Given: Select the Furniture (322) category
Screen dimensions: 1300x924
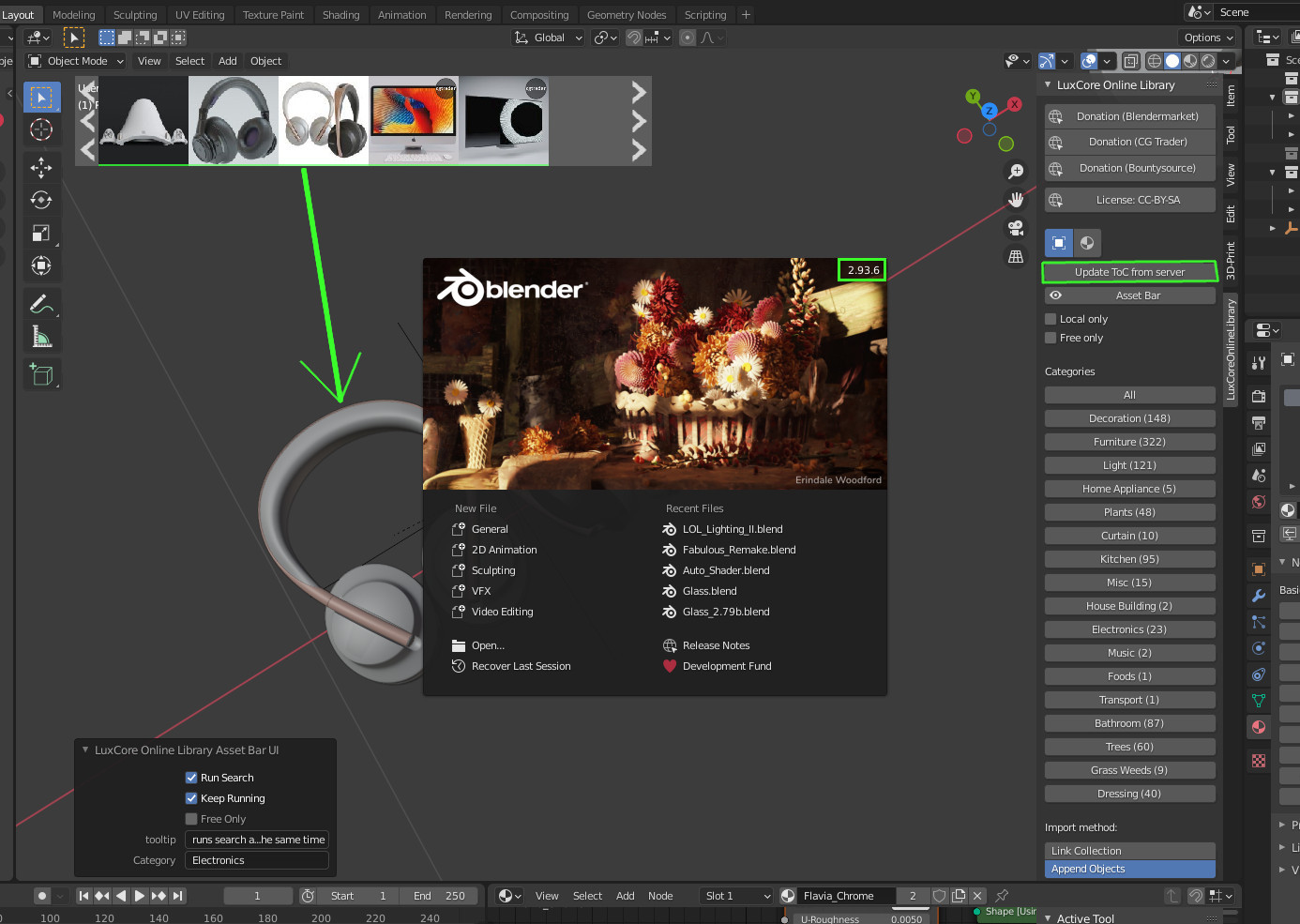Looking at the screenshot, I should pos(1129,442).
